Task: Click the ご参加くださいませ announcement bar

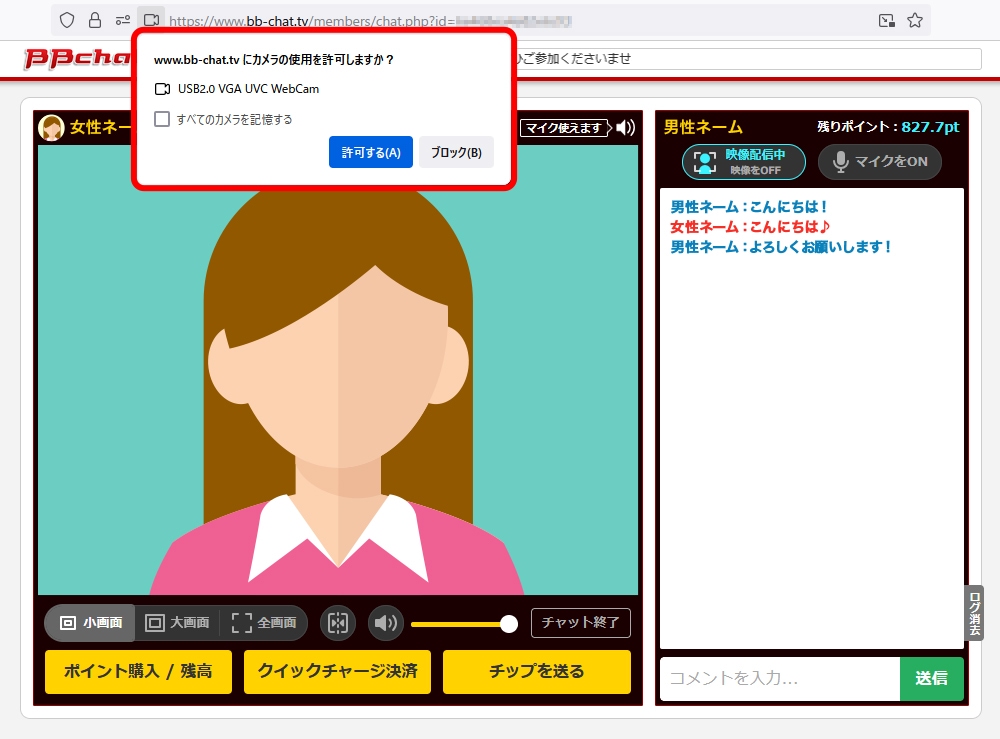Action: (747, 59)
